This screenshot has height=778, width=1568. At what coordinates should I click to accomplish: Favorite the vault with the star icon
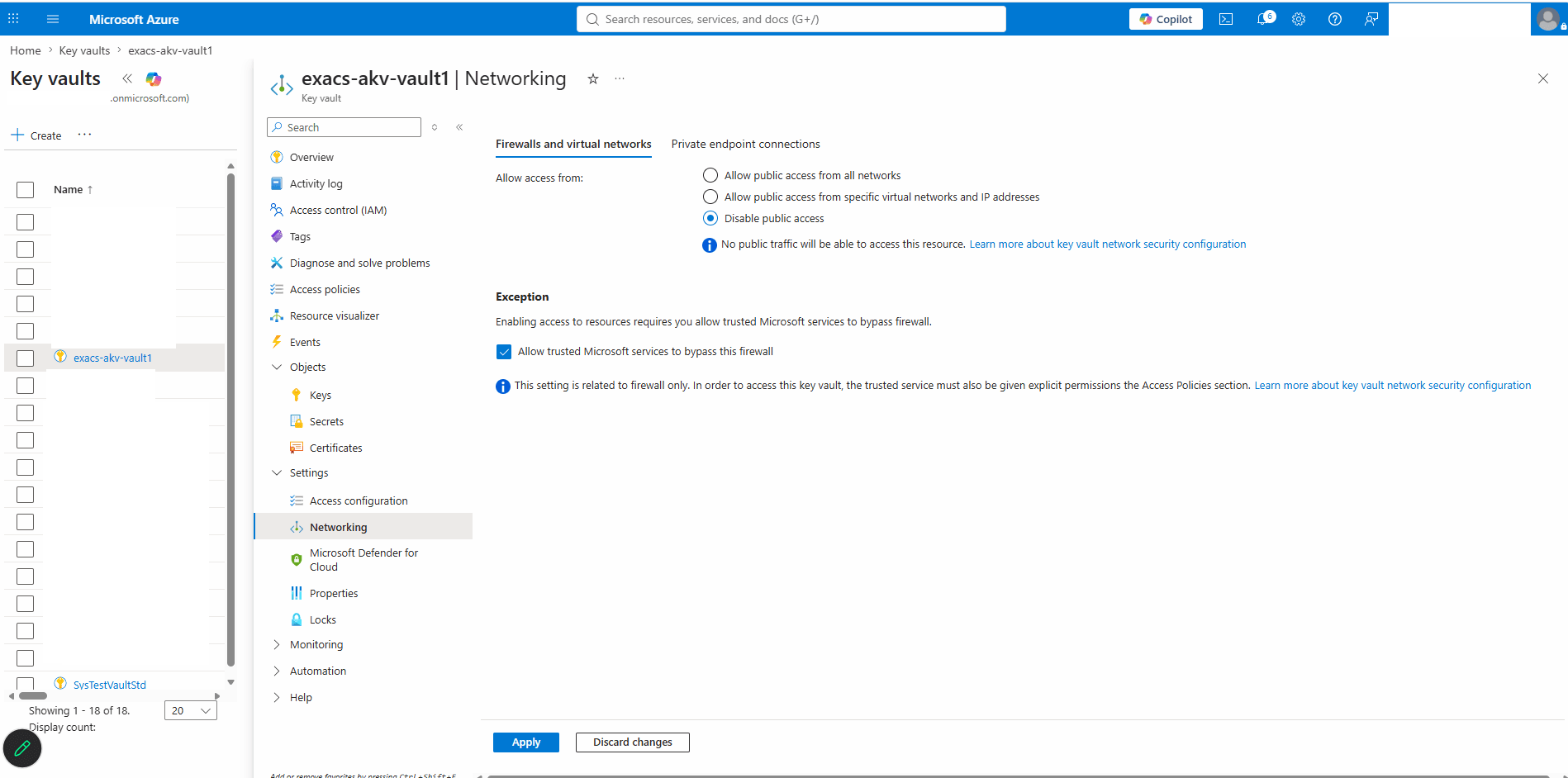pyautogui.click(x=593, y=78)
